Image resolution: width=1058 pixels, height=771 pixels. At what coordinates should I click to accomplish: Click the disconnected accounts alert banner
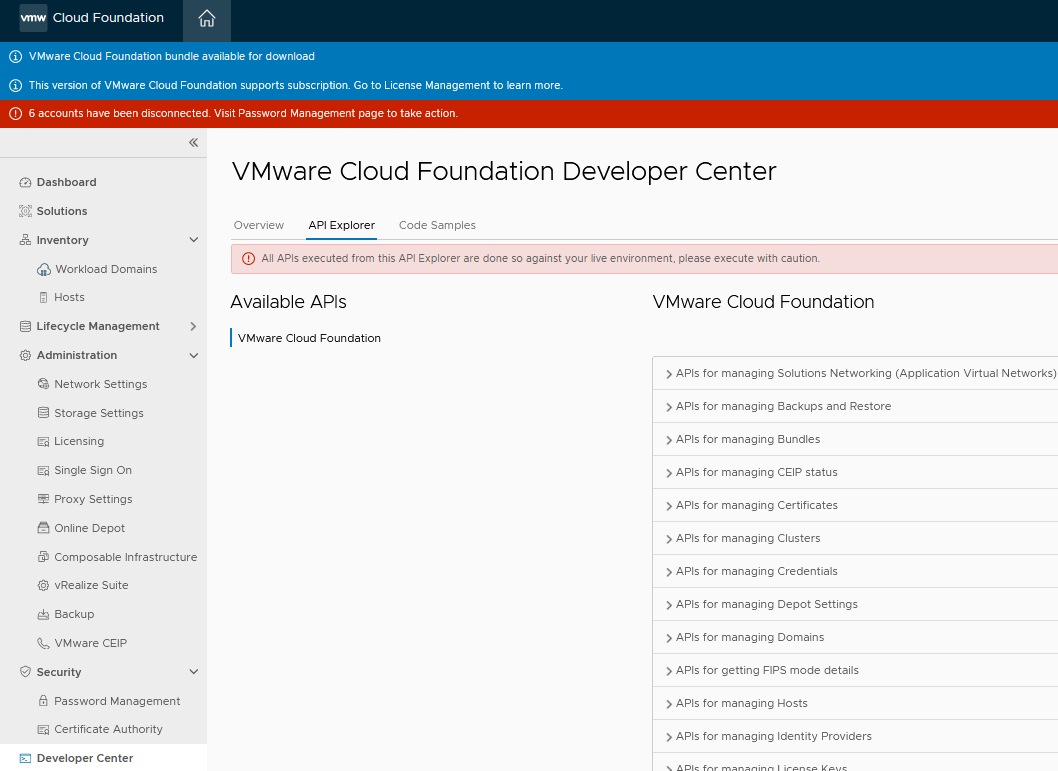point(529,114)
